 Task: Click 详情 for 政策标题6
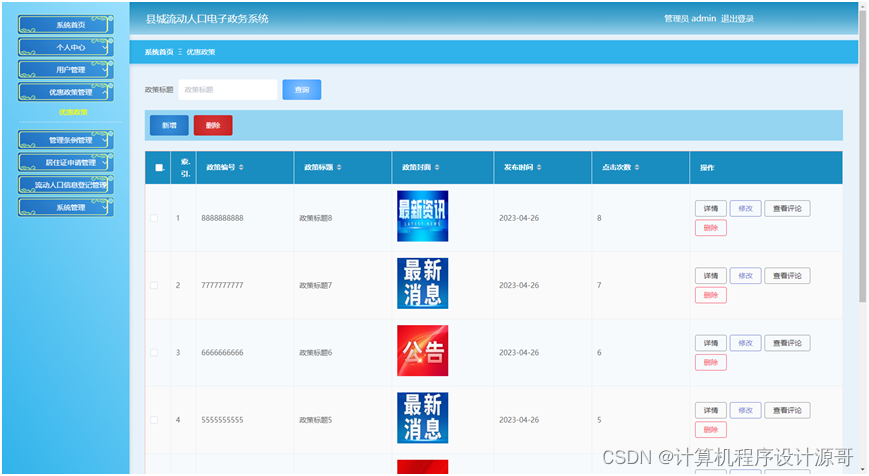[x=710, y=343]
